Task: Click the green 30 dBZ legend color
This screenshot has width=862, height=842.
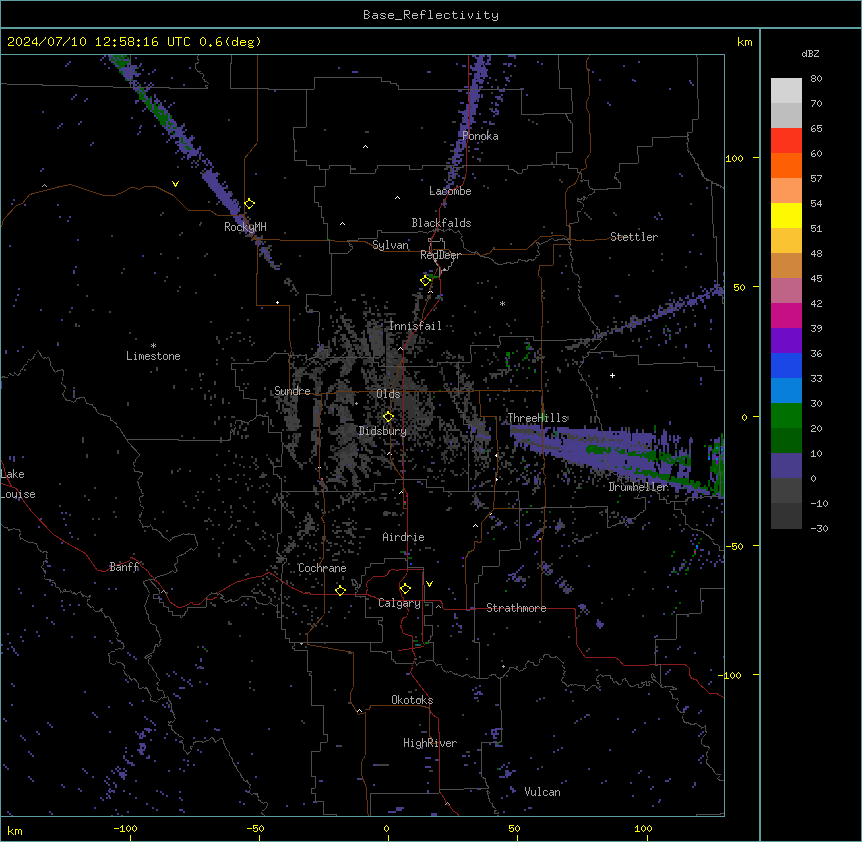Action: 786,416
